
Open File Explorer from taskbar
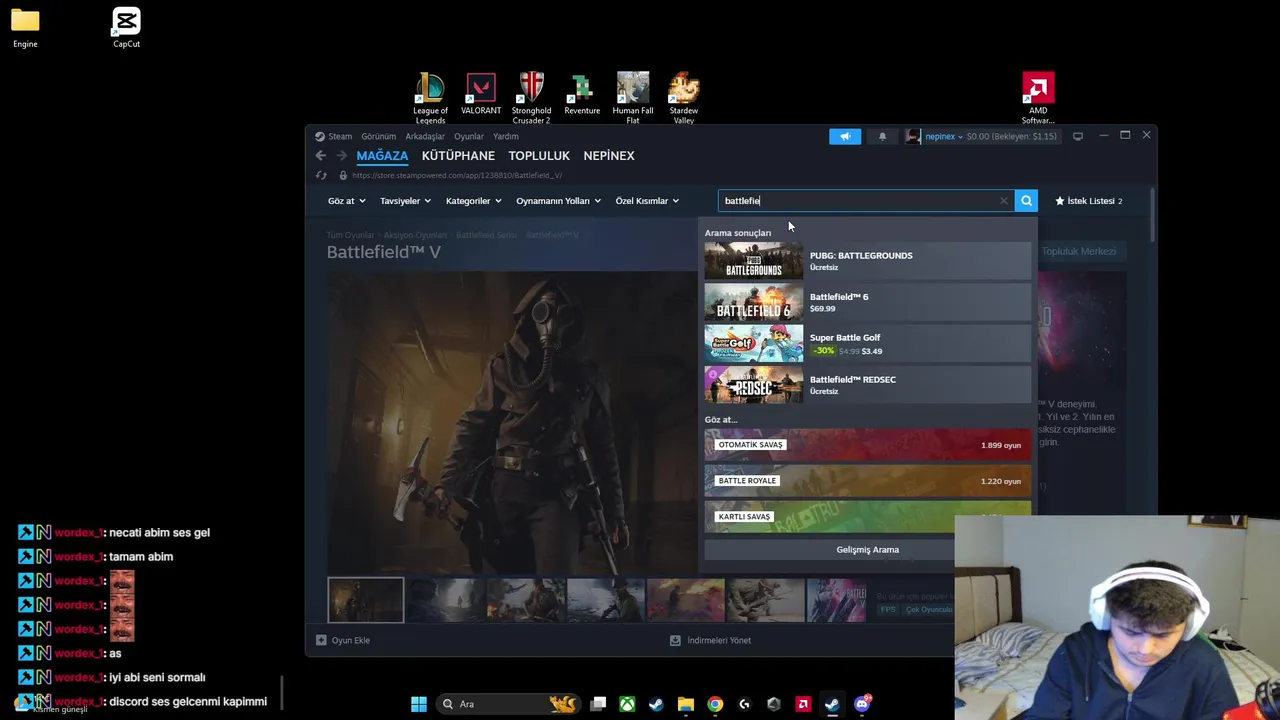point(685,704)
